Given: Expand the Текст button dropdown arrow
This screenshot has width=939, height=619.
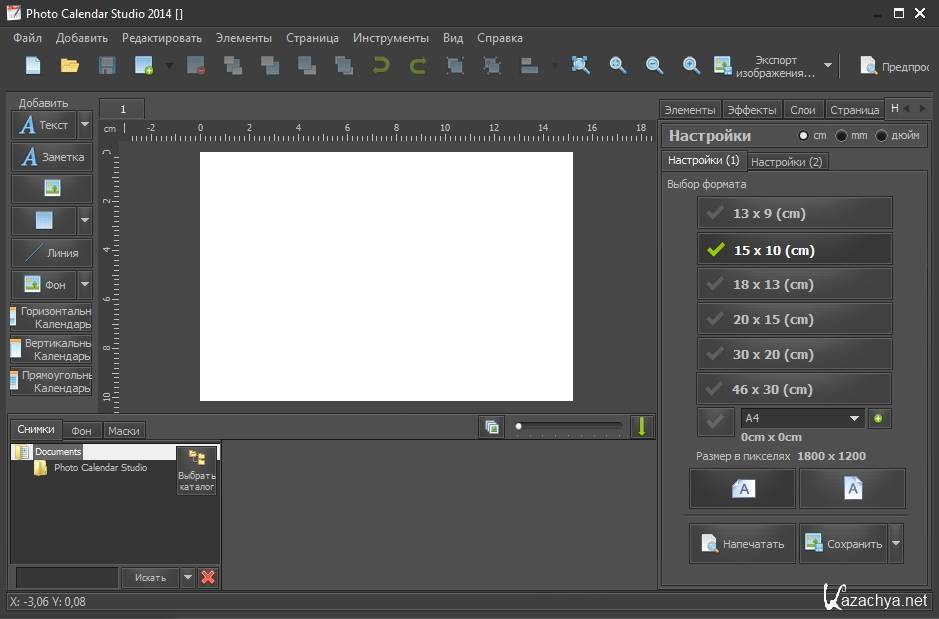Looking at the screenshot, I should point(85,125).
